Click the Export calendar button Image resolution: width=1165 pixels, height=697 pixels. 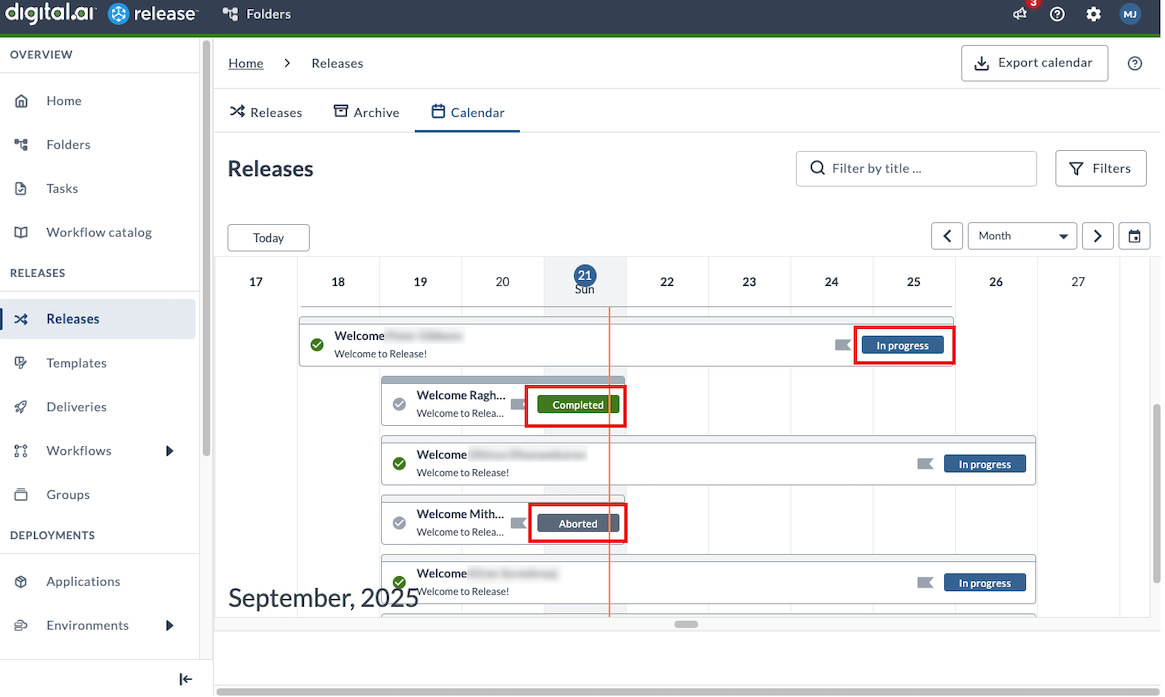(x=1034, y=63)
